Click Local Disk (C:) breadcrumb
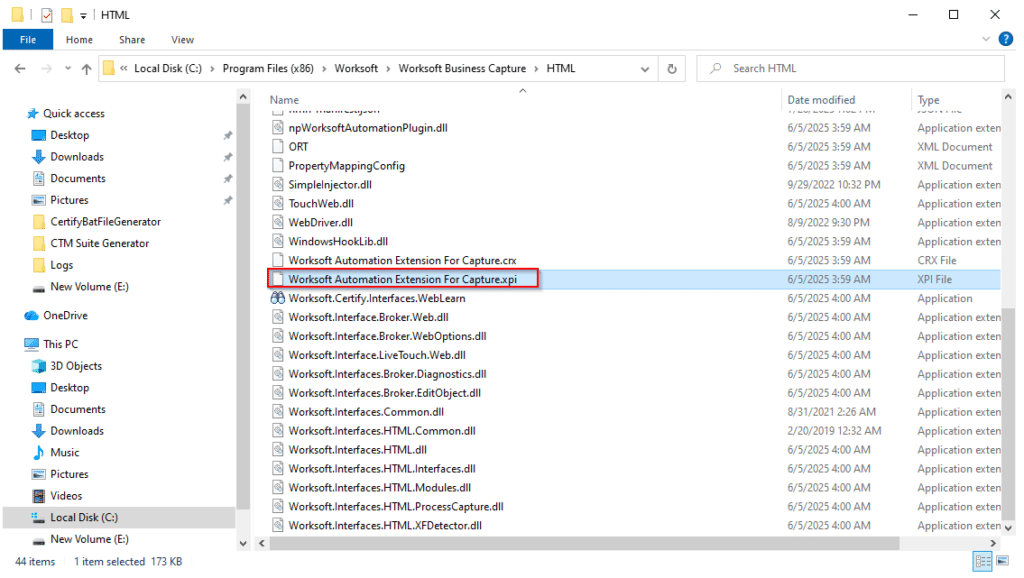 tap(168, 69)
